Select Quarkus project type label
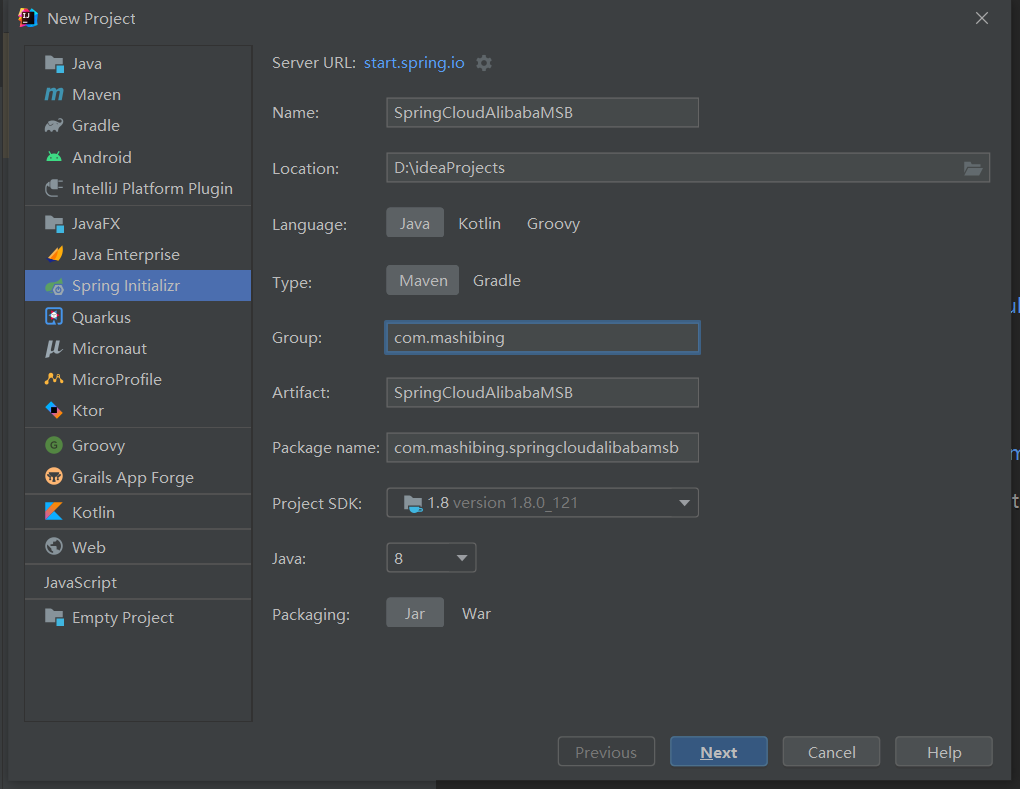 (x=101, y=317)
